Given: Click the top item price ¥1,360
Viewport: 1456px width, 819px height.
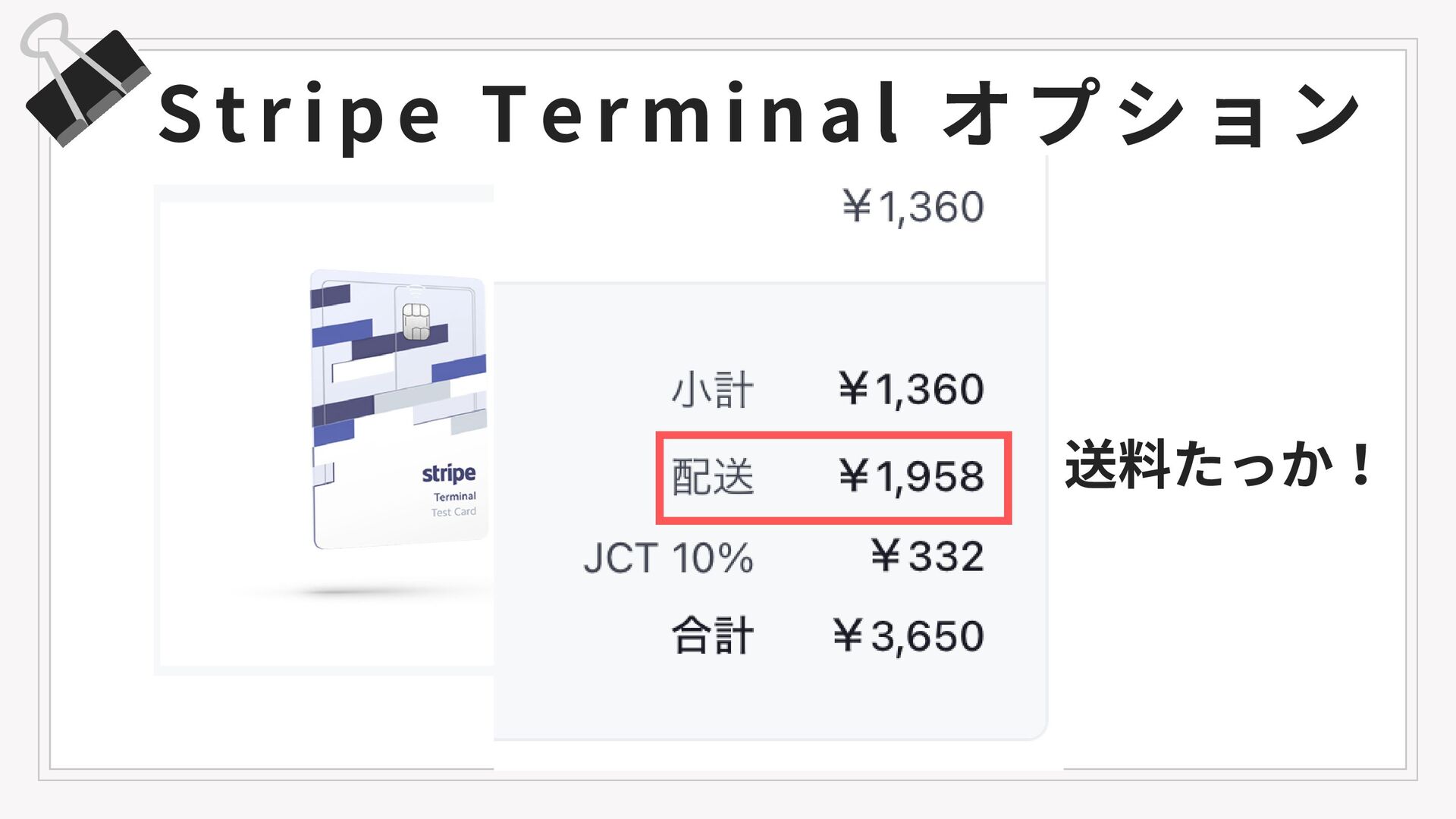Looking at the screenshot, I should tap(912, 207).
